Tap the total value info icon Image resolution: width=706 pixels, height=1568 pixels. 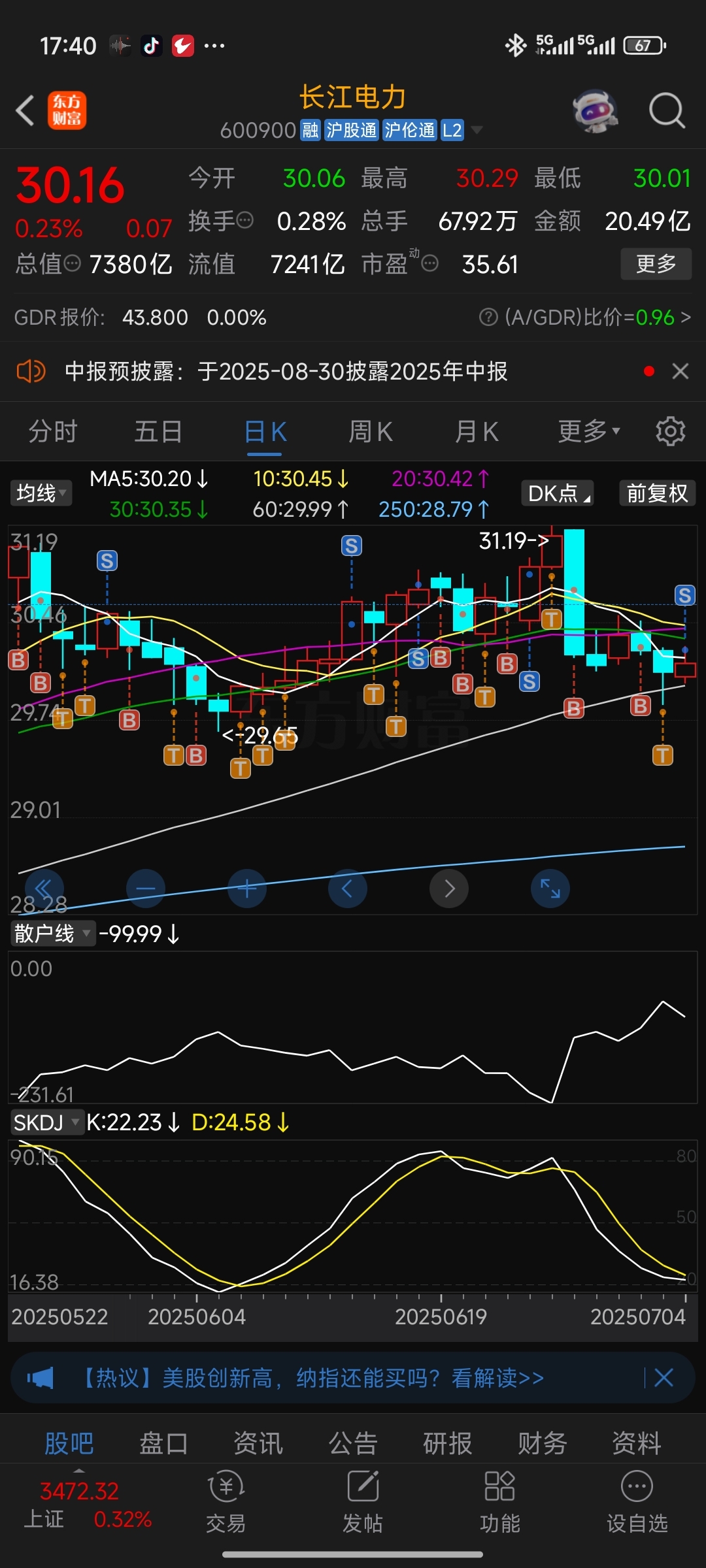(73, 263)
